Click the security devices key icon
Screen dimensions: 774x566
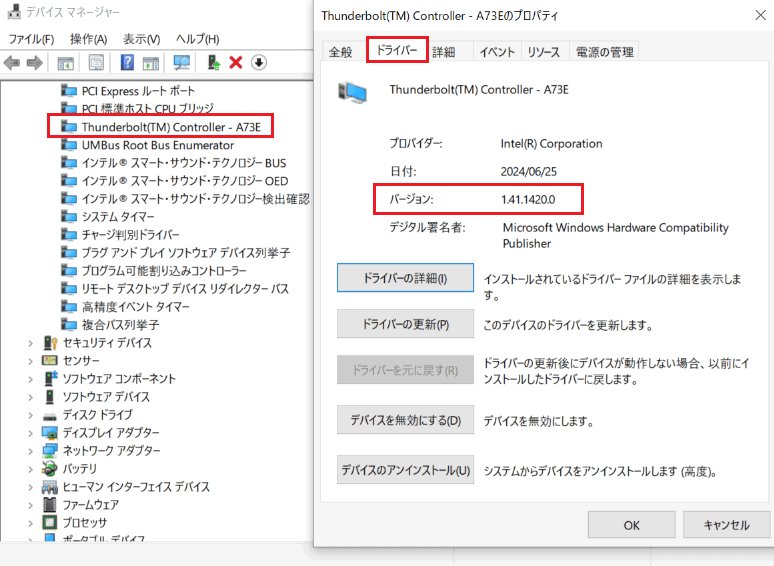tap(50, 342)
